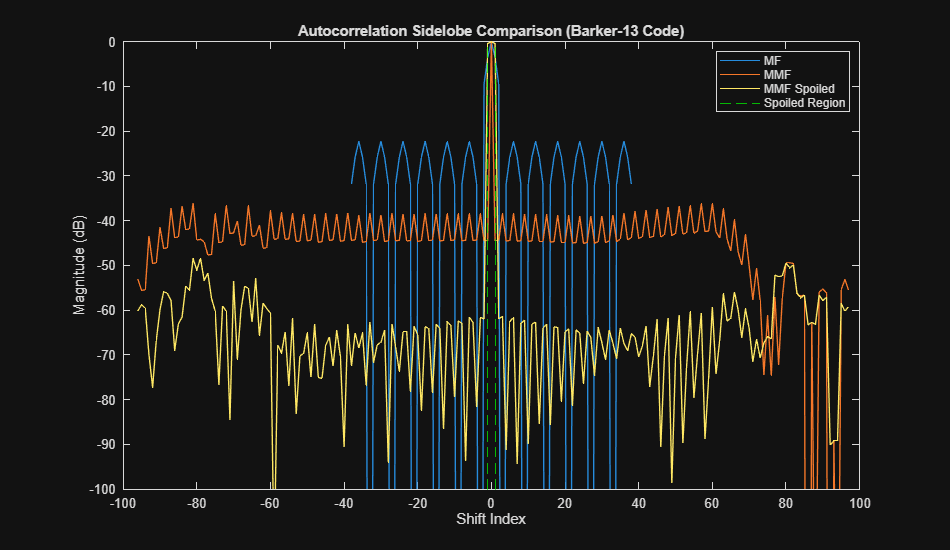Click the MF legend entry label
The width and height of the screenshot is (950, 550).
[772, 61]
